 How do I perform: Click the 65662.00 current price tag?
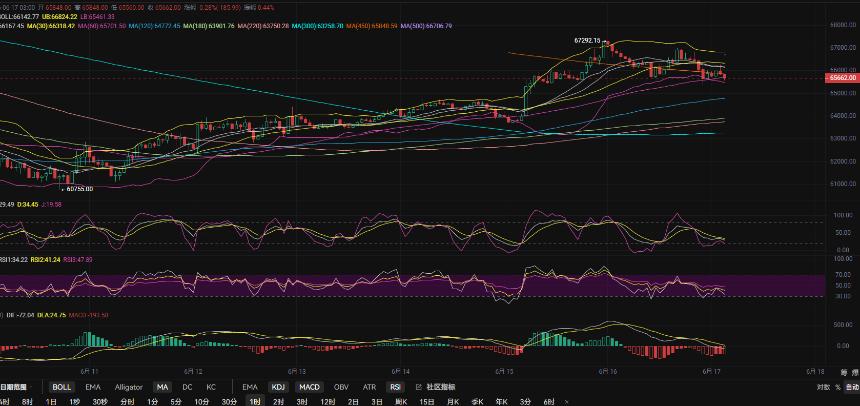coord(842,78)
